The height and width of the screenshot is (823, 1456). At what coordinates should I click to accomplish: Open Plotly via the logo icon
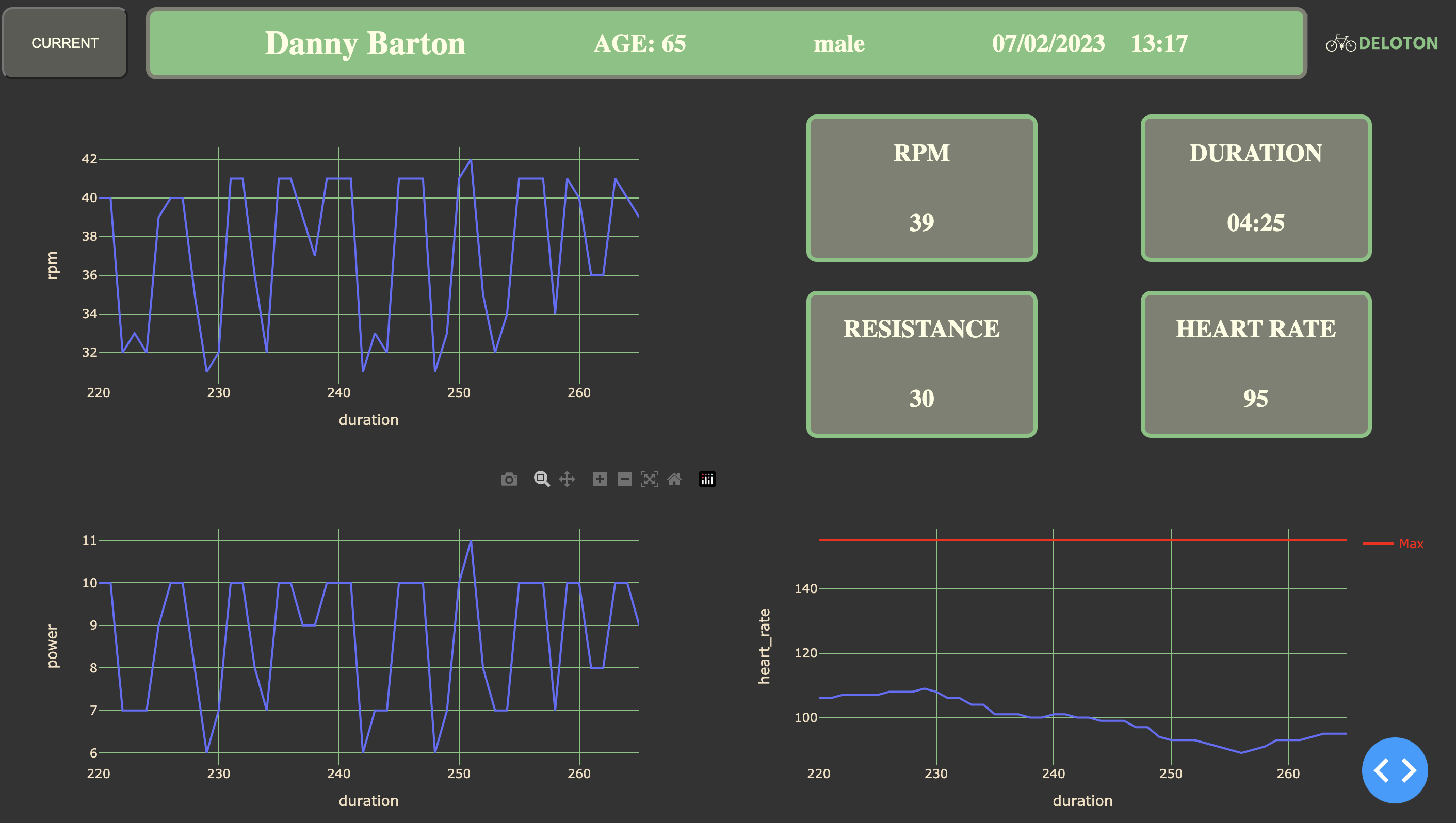[x=707, y=479]
